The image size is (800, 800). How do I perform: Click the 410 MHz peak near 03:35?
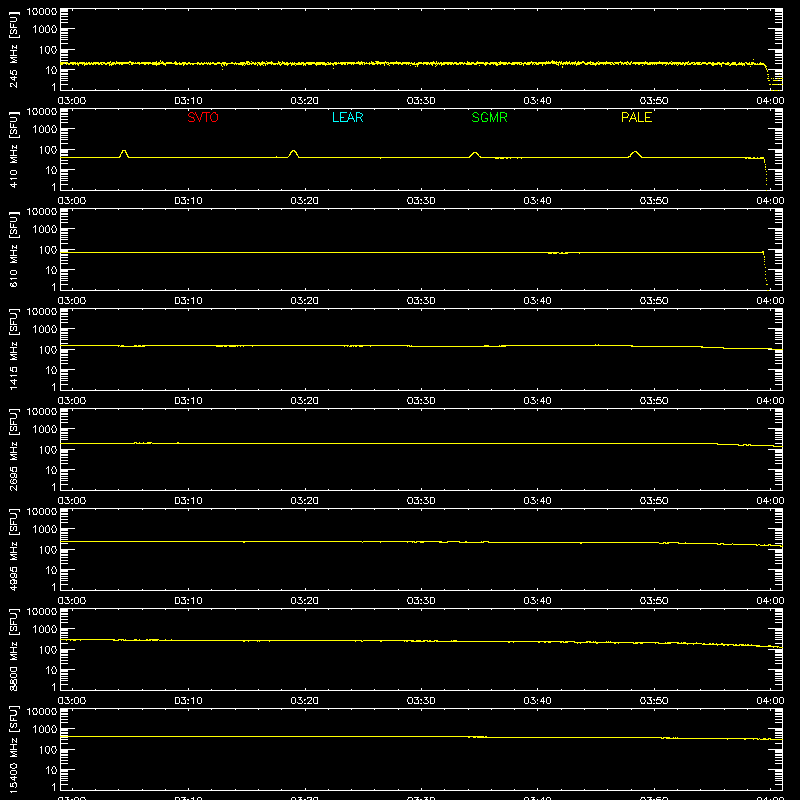[474, 155]
